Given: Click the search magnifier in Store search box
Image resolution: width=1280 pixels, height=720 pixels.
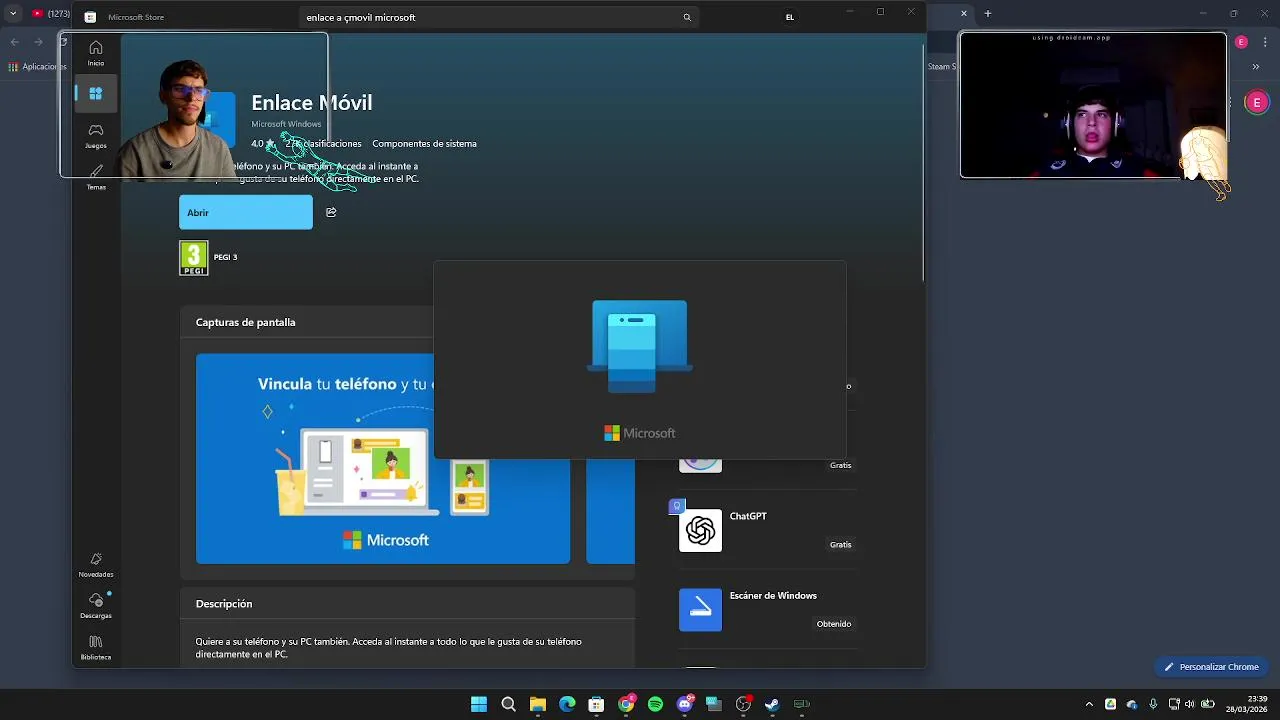Looking at the screenshot, I should 687,17.
